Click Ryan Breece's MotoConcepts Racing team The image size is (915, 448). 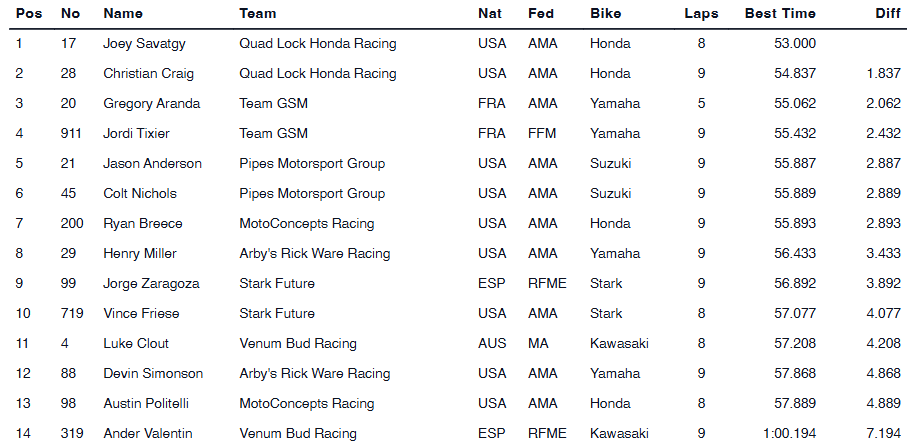307,224
